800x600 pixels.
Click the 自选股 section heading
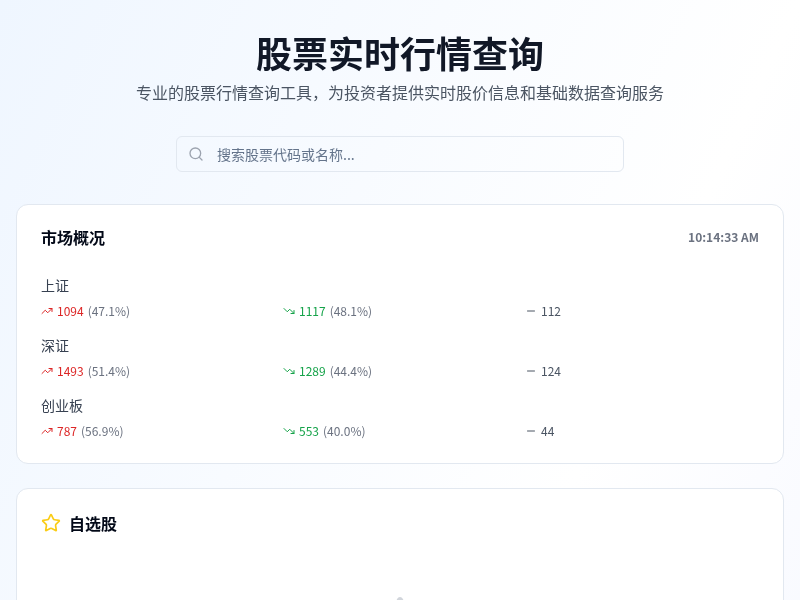point(93,524)
